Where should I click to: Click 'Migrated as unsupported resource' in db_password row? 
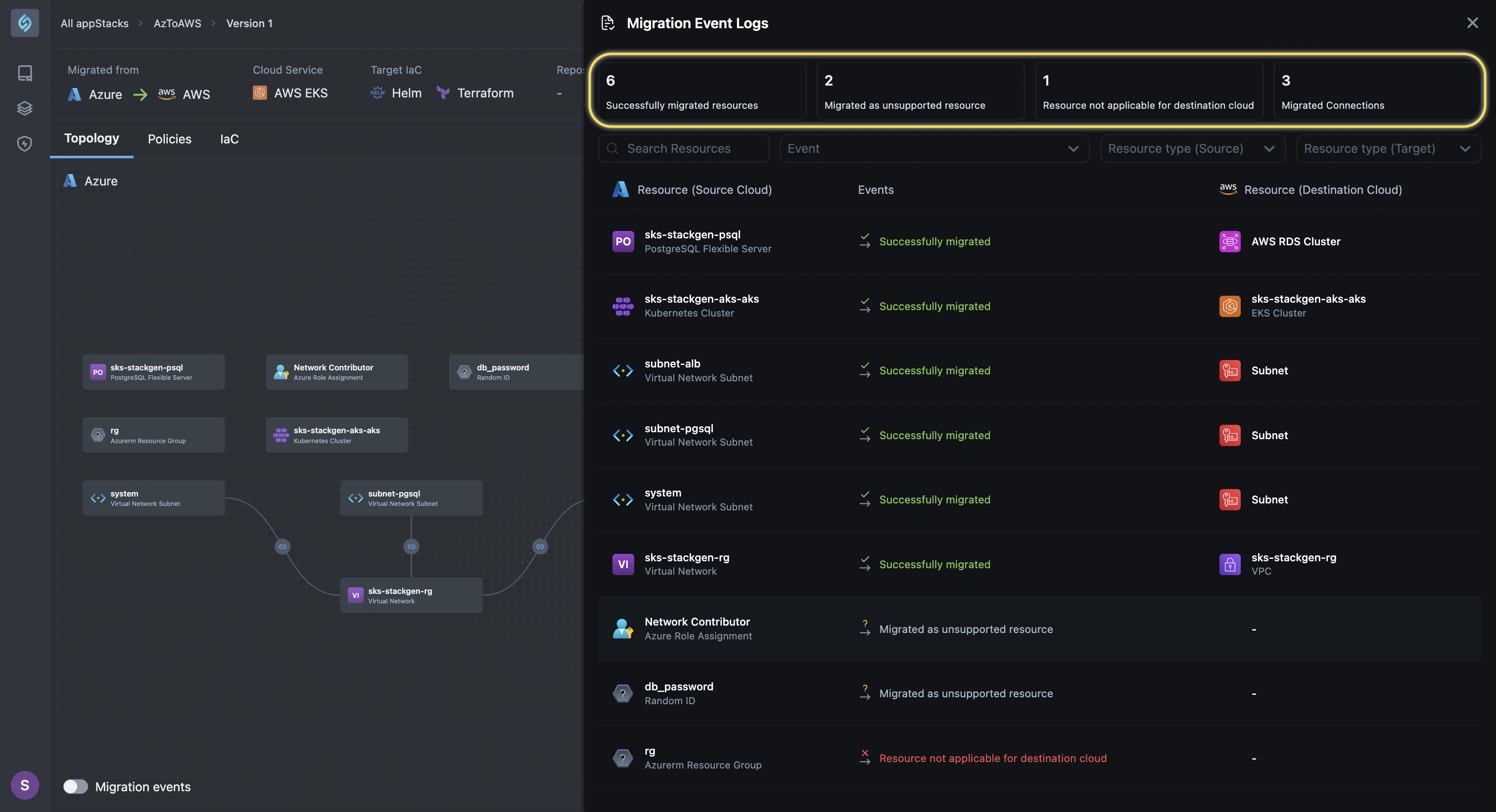click(x=965, y=694)
